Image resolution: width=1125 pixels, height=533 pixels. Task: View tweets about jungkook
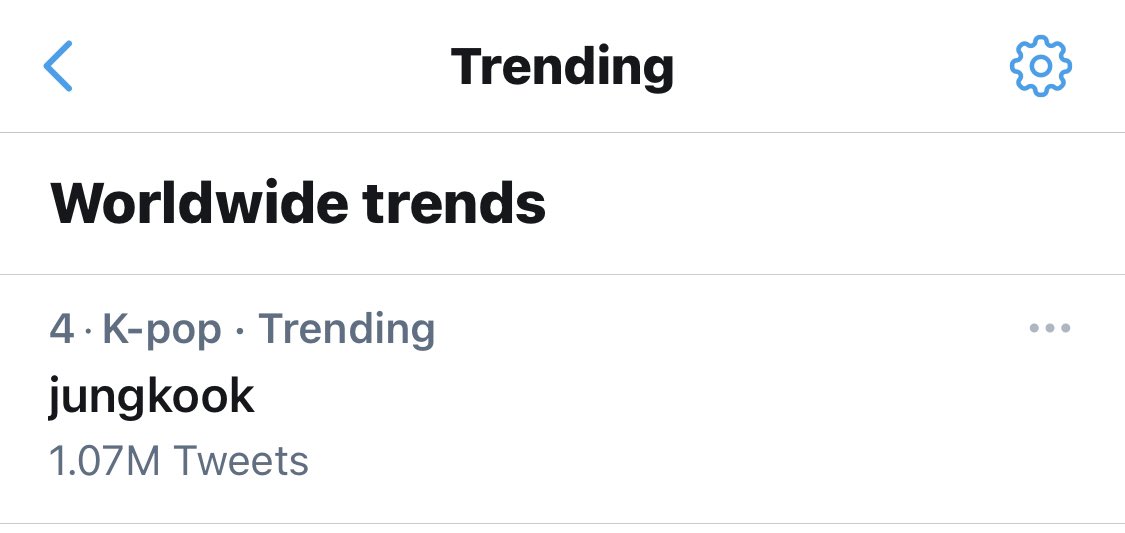[562, 399]
